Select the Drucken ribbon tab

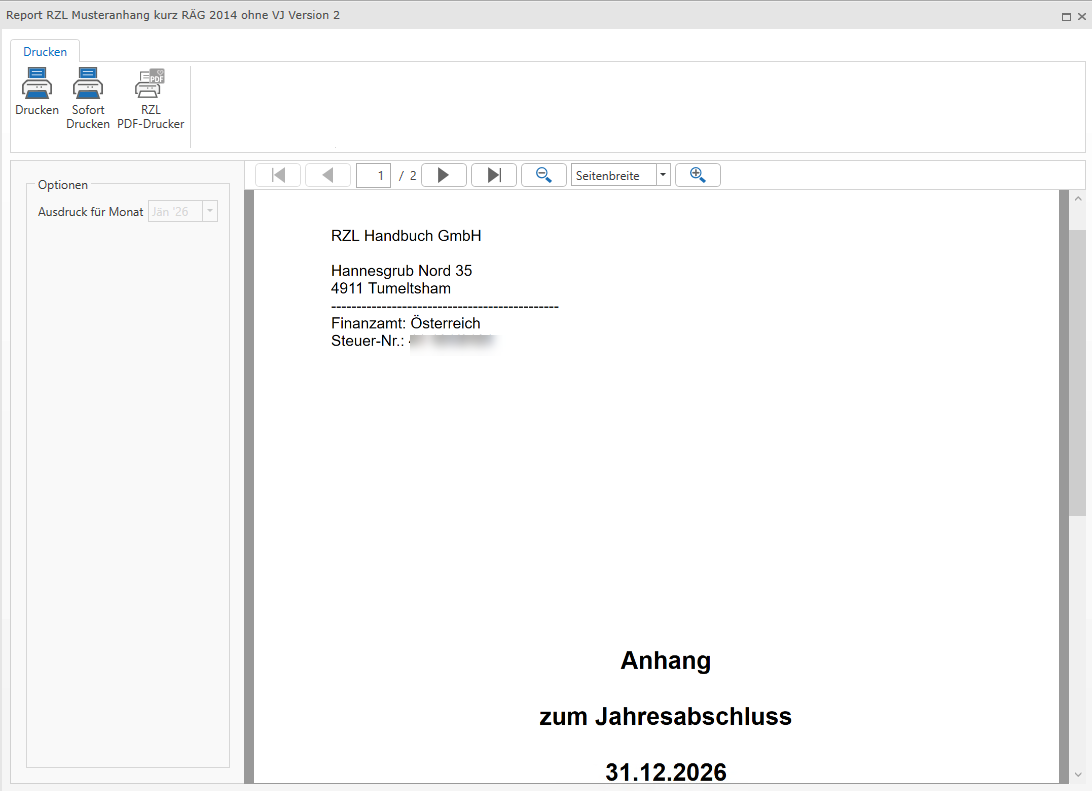point(45,52)
